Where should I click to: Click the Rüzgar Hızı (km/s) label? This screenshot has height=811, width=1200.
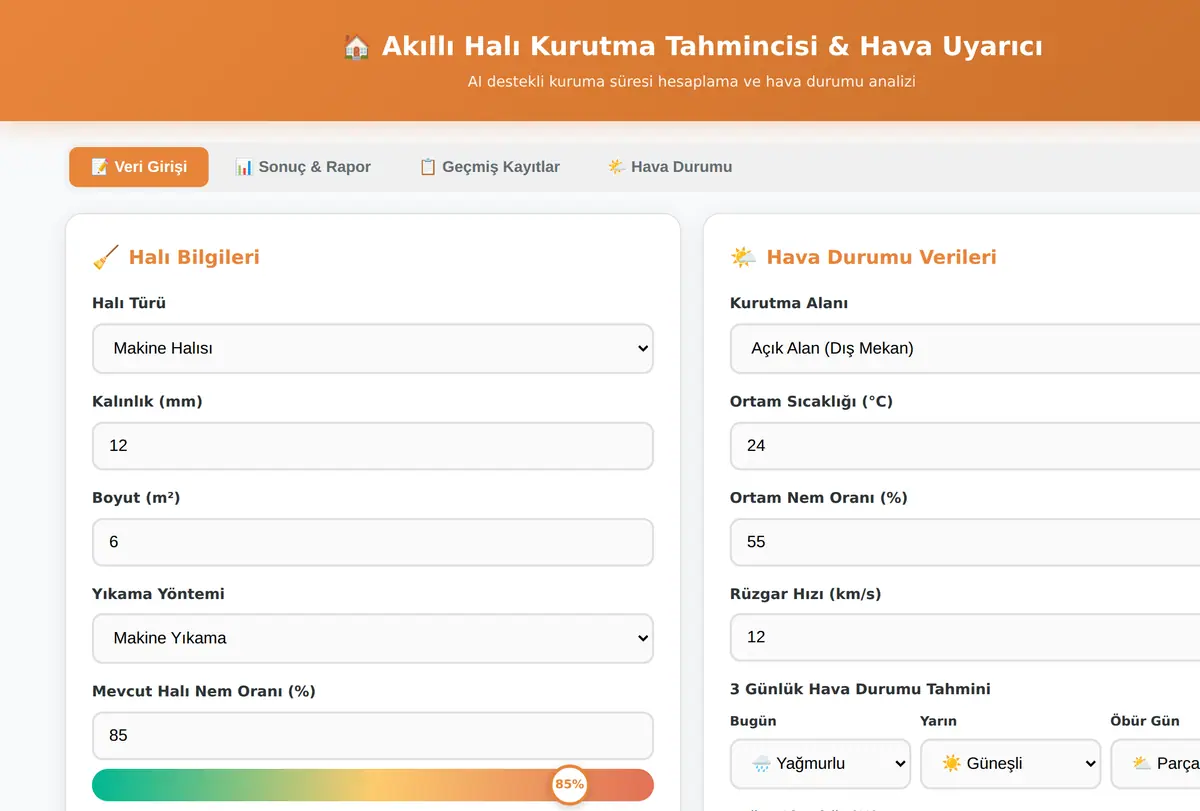pyautogui.click(x=806, y=593)
